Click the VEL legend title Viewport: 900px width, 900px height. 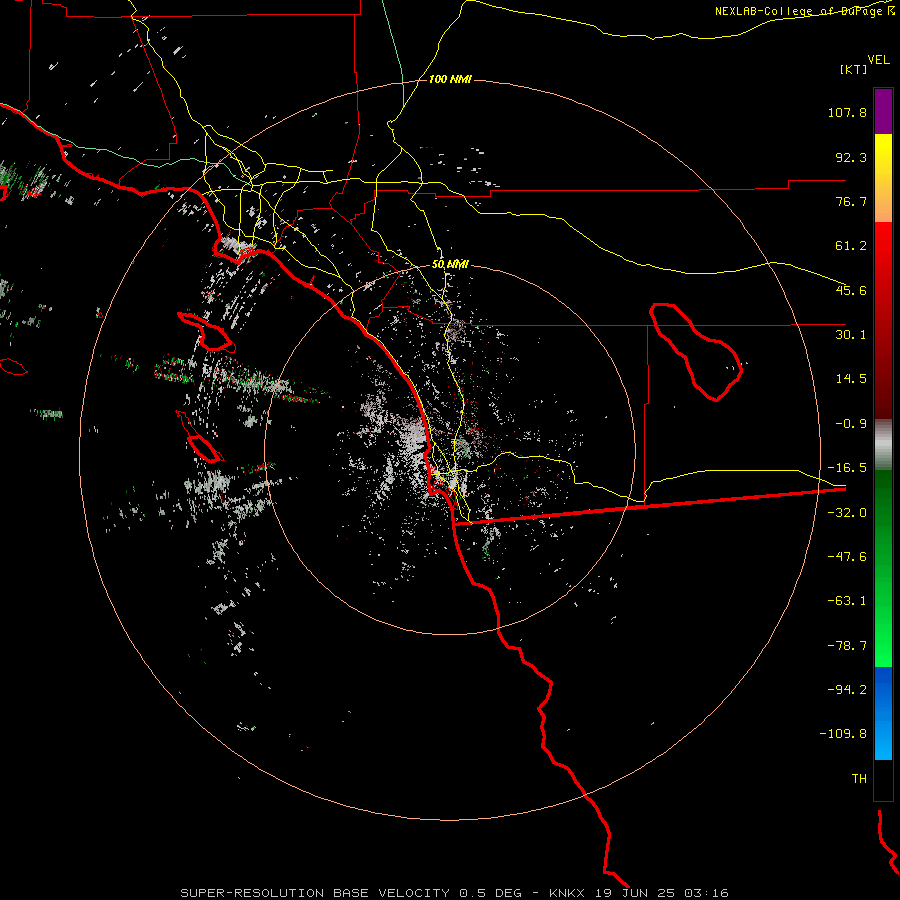(879, 60)
